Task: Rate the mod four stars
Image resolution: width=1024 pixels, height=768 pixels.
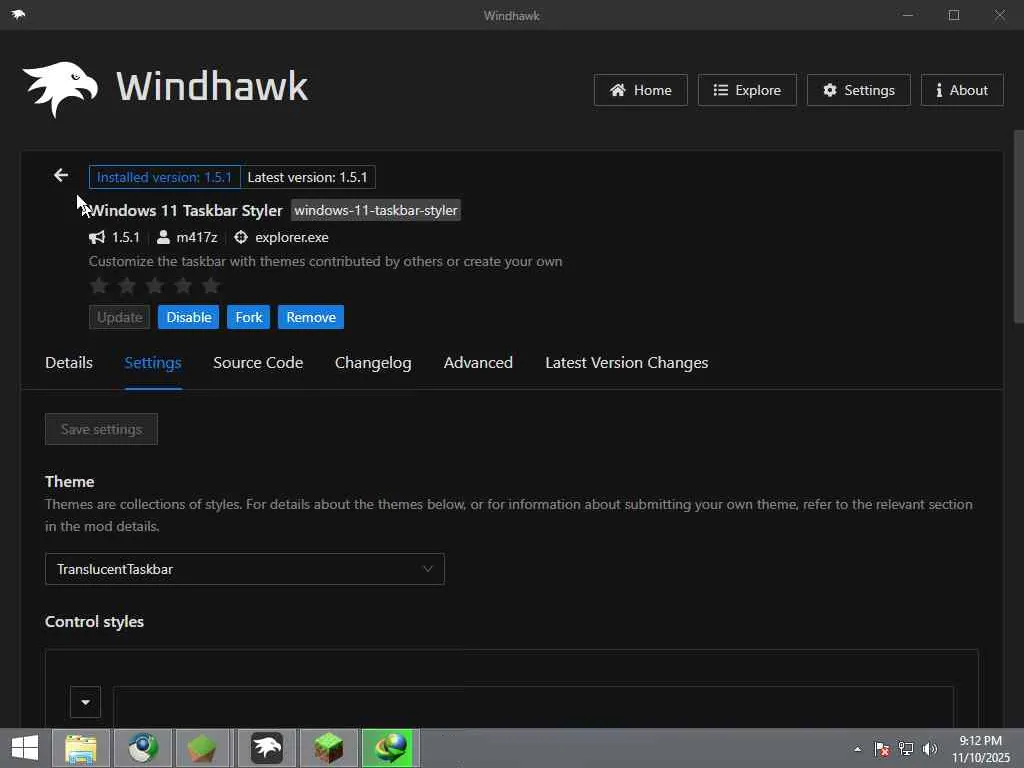Action: [183, 285]
